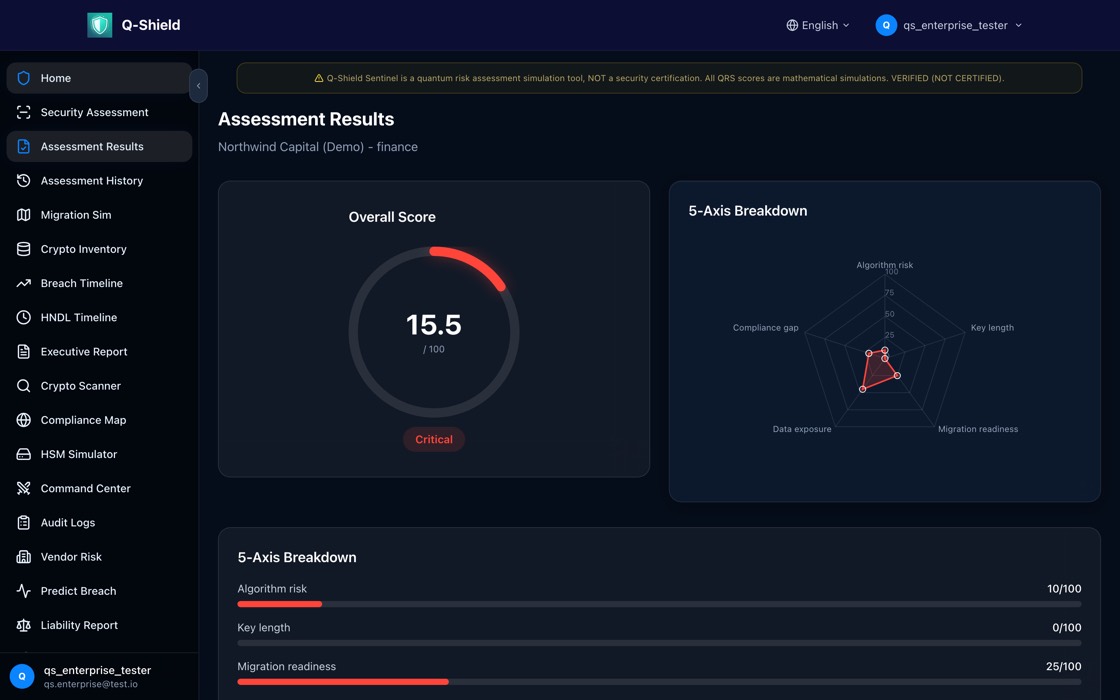This screenshot has height=700, width=1120.
Task: Click the Northwind Capital (Demo) - finance subtitle
Action: 318,146
